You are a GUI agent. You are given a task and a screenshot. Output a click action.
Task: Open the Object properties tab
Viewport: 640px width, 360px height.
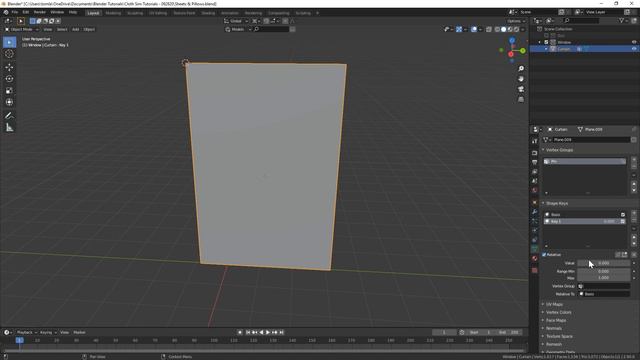tap(535, 202)
